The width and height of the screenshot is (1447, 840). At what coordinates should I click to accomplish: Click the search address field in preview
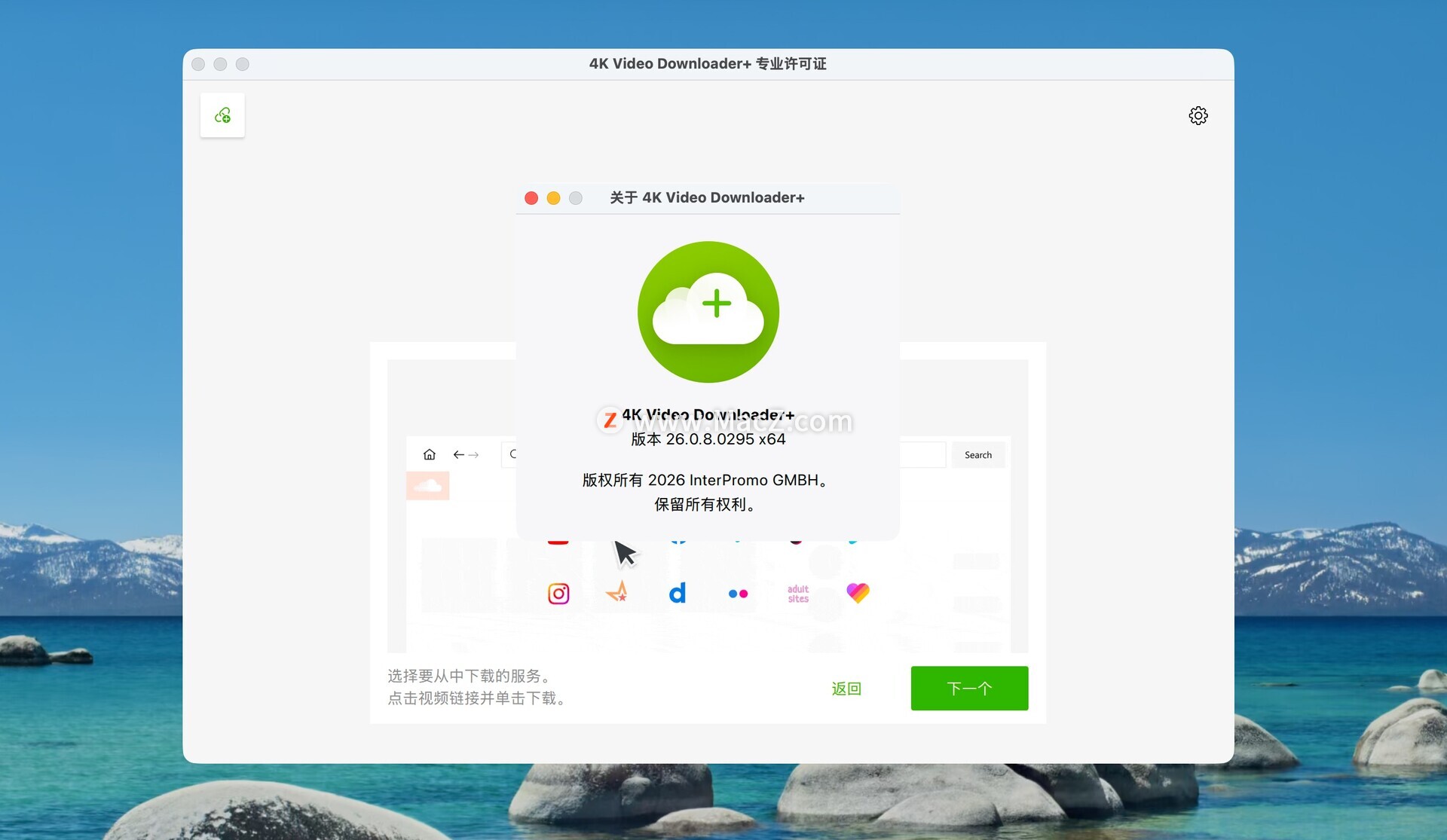point(921,454)
